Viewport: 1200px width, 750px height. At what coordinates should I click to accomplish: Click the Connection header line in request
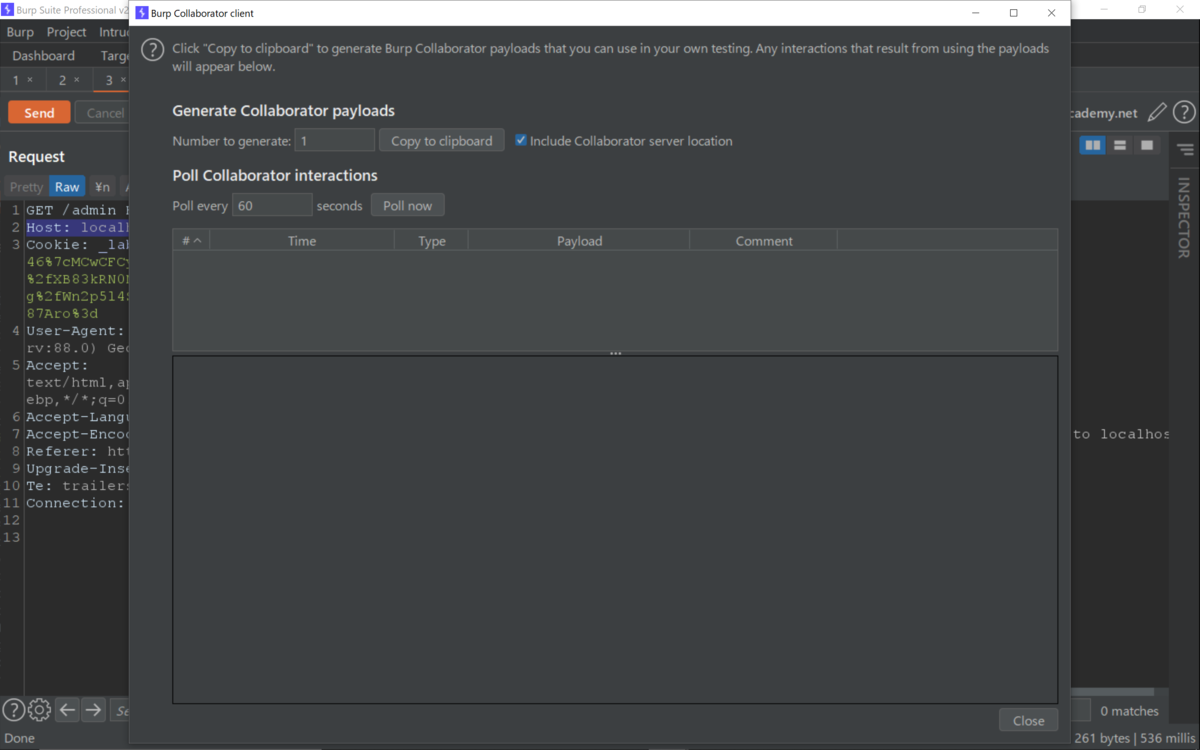click(x=77, y=503)
